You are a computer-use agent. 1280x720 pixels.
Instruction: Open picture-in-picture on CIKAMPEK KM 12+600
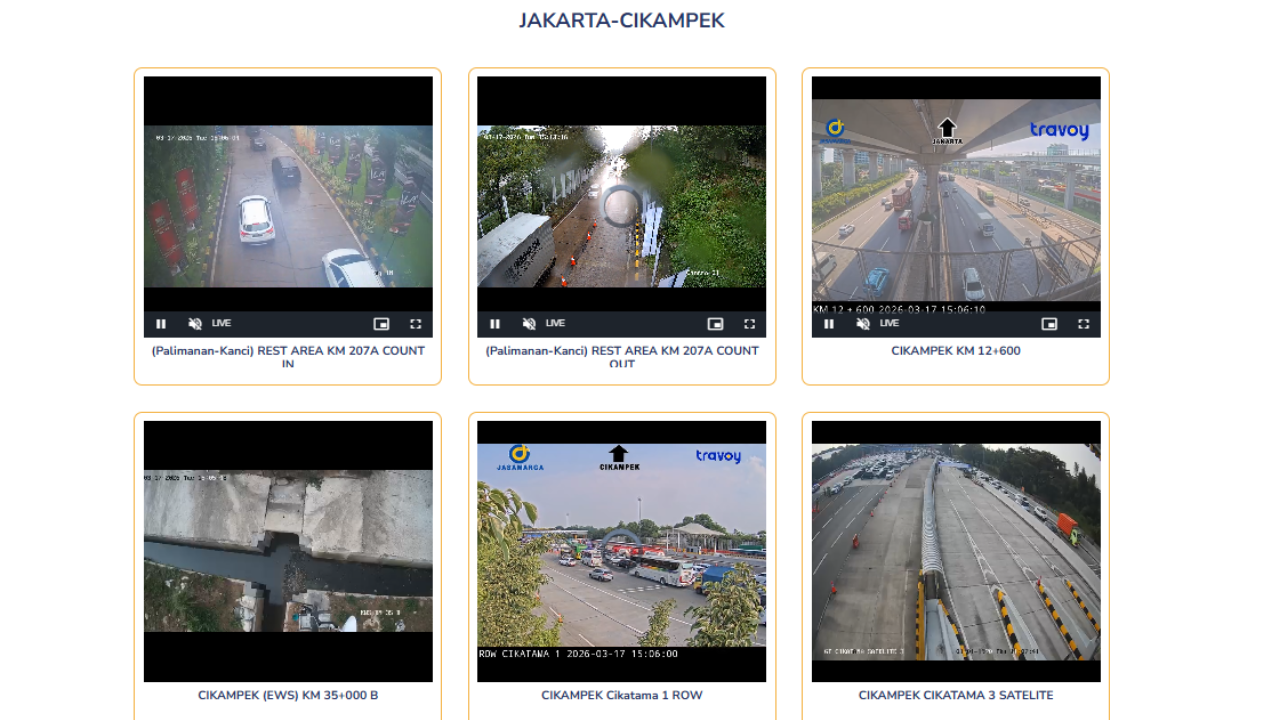(1049, 323)
